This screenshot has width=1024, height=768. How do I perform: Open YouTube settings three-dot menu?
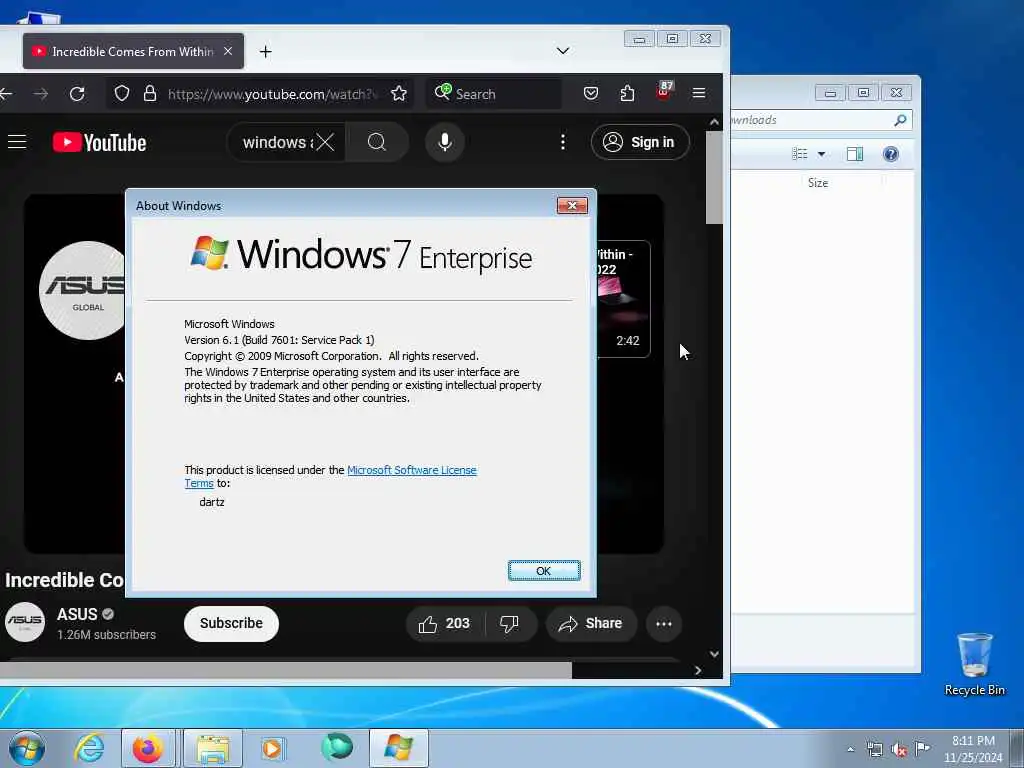[563, 142]
